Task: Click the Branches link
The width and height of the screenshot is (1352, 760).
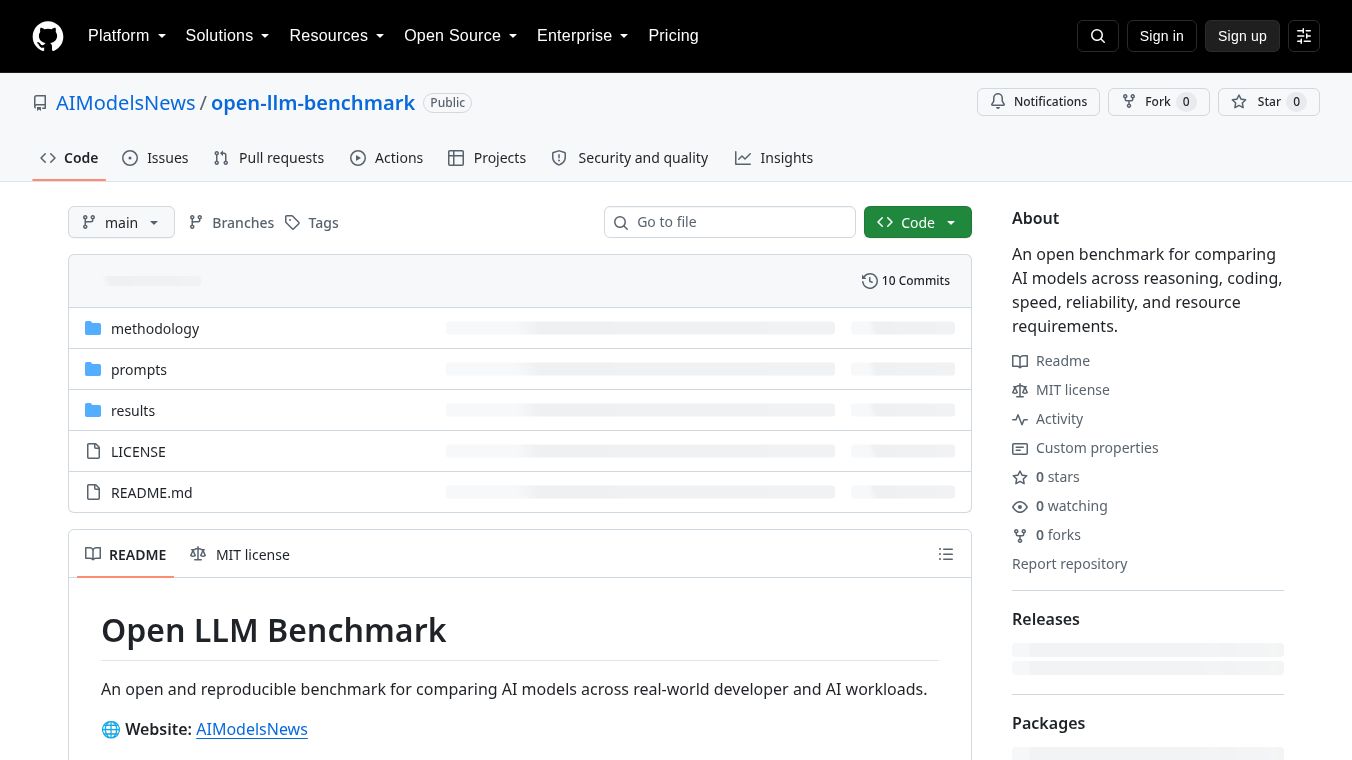Action: (x=231, y=222)
